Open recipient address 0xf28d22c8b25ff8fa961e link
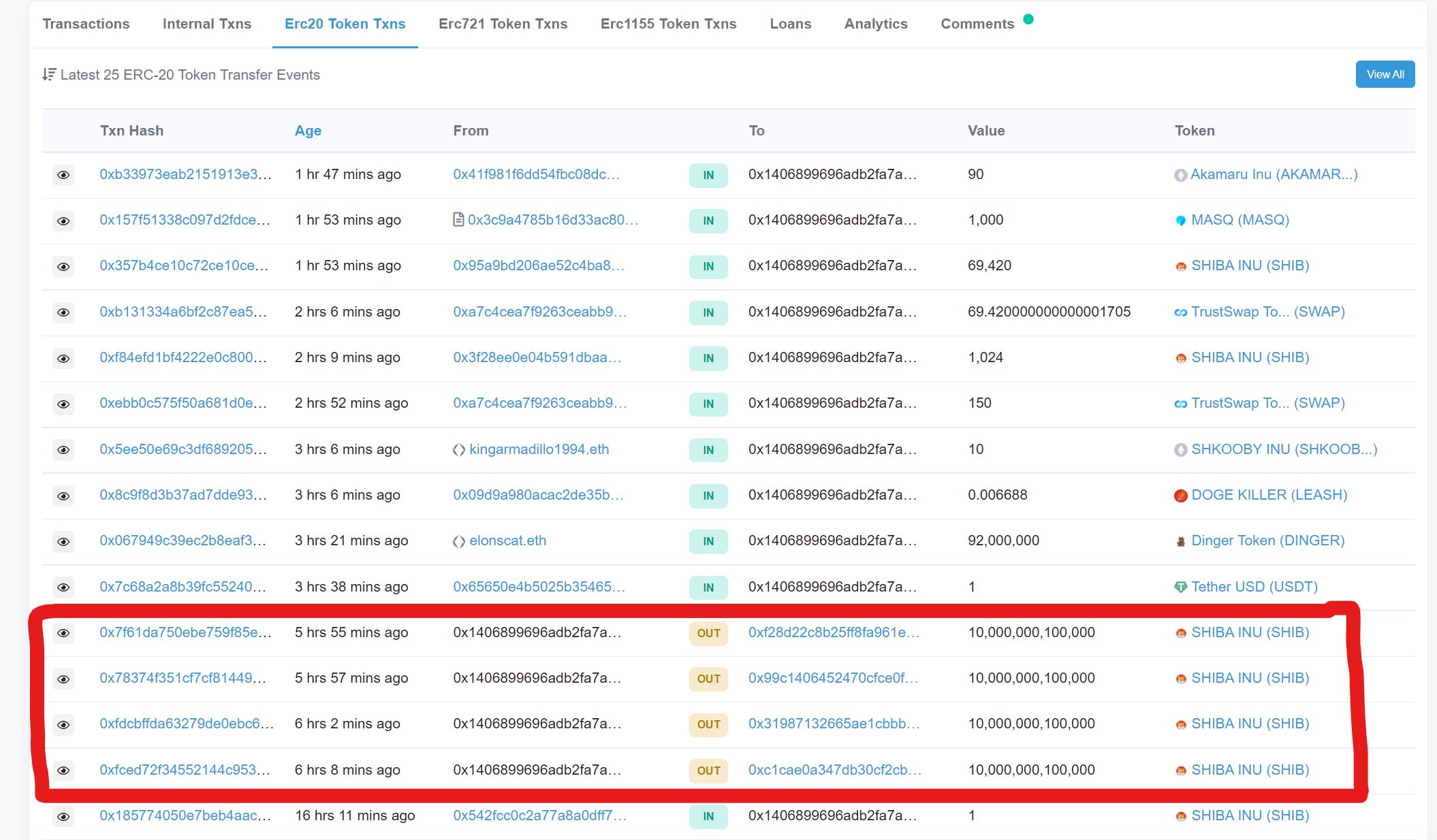The height and width of the screenshot is (840, 1437). pos(834,632)
